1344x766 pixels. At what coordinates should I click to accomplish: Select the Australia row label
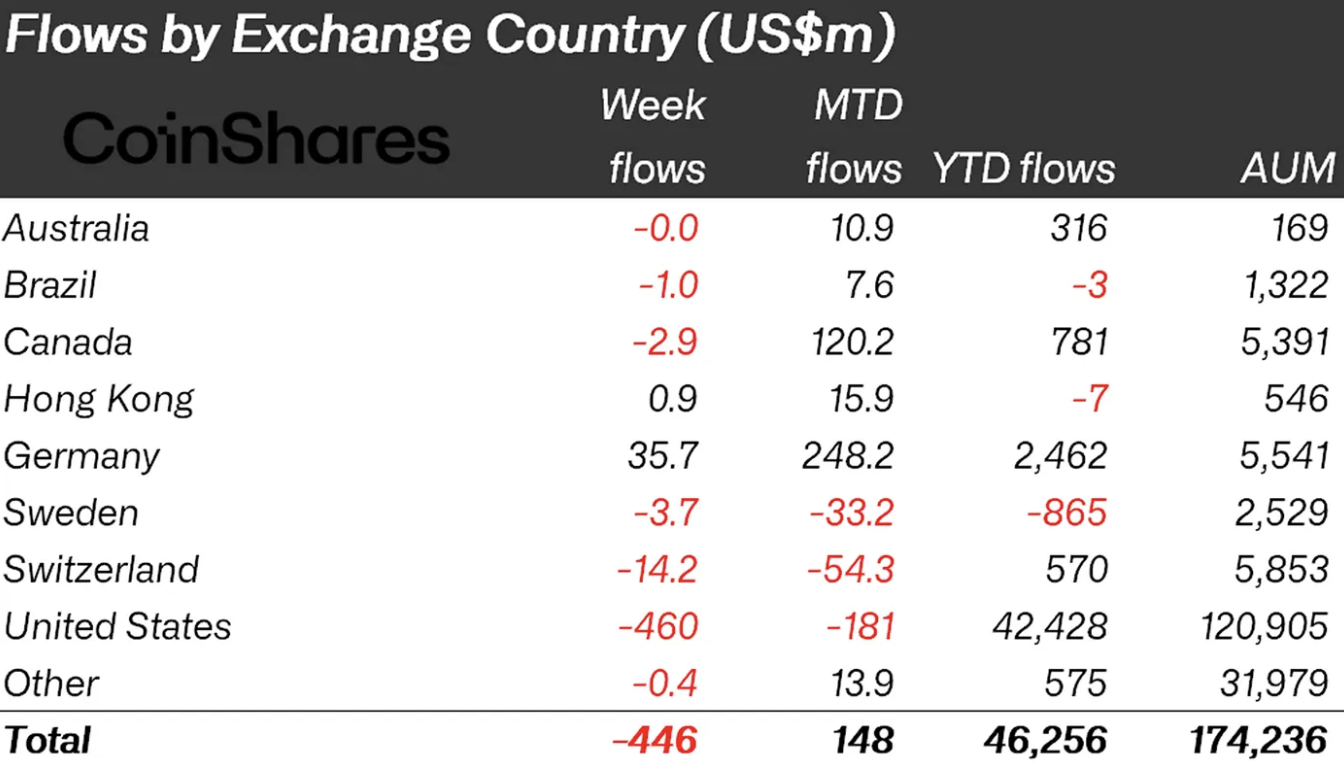click(76, 228)
